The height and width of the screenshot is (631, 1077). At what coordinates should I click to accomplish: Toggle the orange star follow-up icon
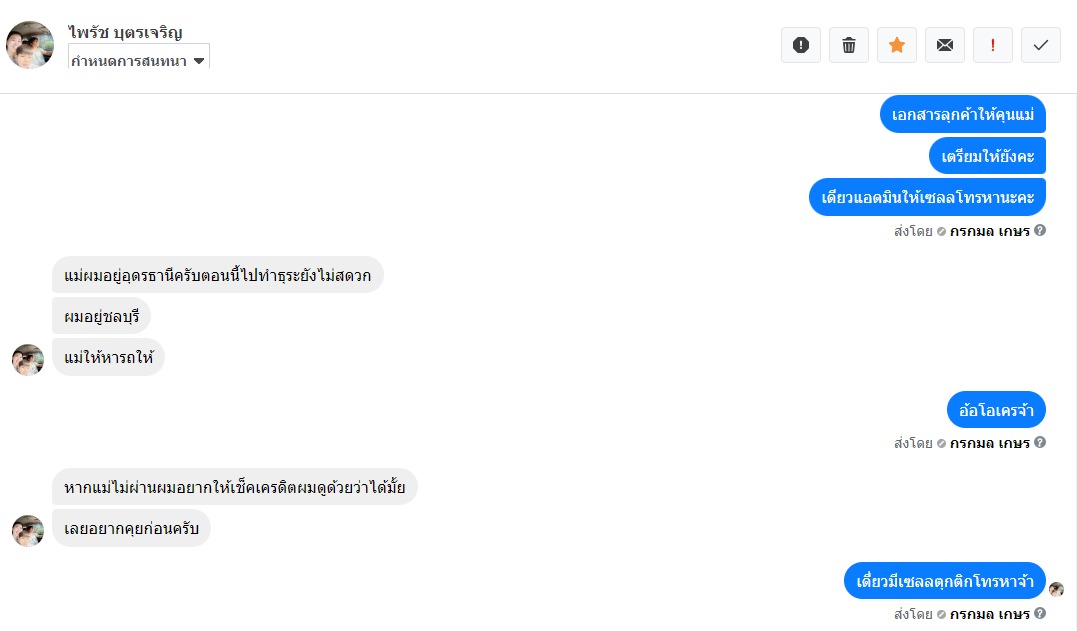[897, 45]
